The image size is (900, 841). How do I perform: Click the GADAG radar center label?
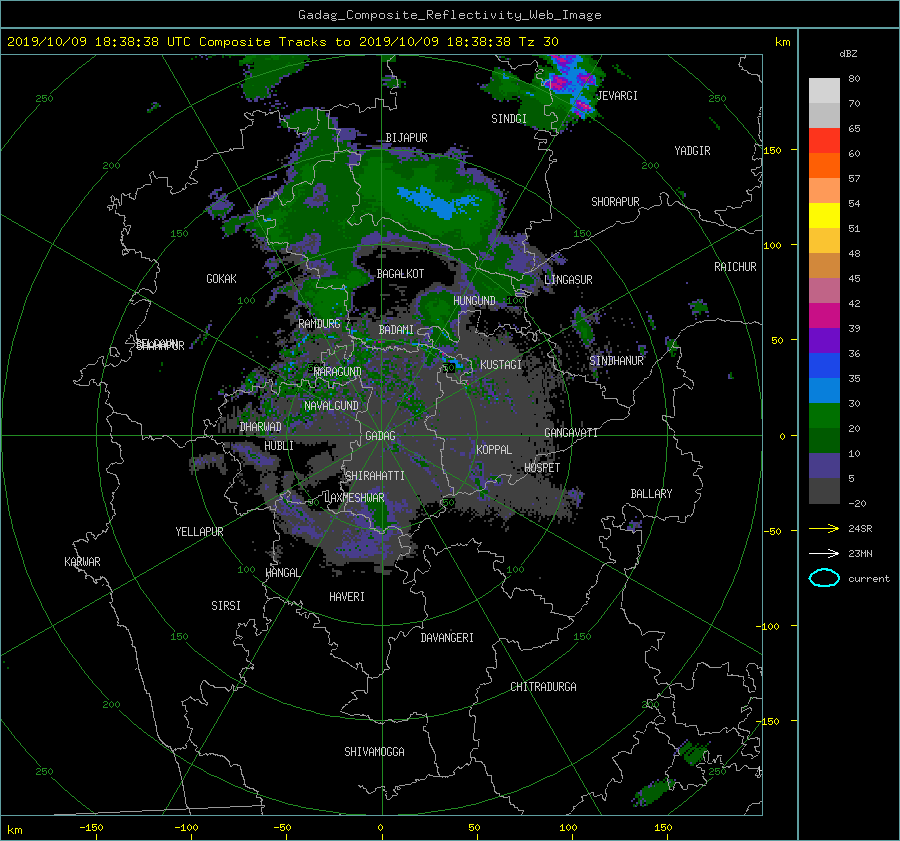coord(380,436)
